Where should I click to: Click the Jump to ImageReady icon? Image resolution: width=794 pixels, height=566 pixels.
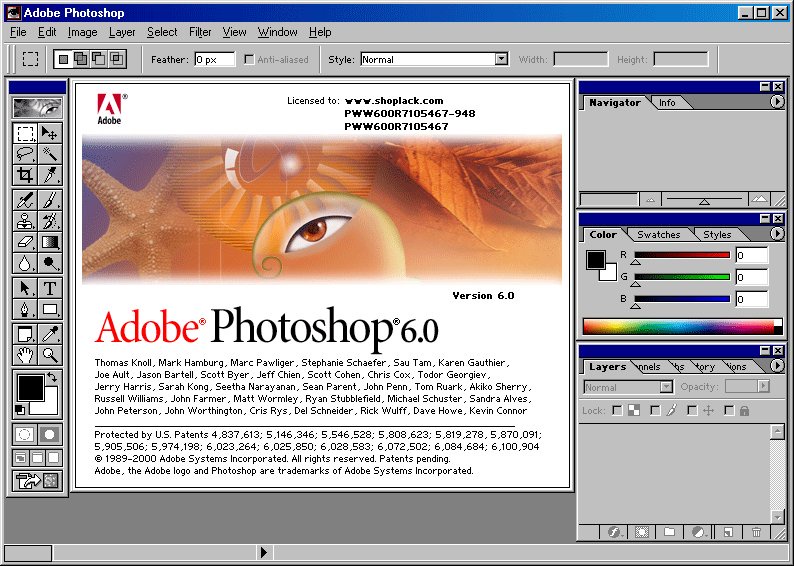(x=37, y=480)
